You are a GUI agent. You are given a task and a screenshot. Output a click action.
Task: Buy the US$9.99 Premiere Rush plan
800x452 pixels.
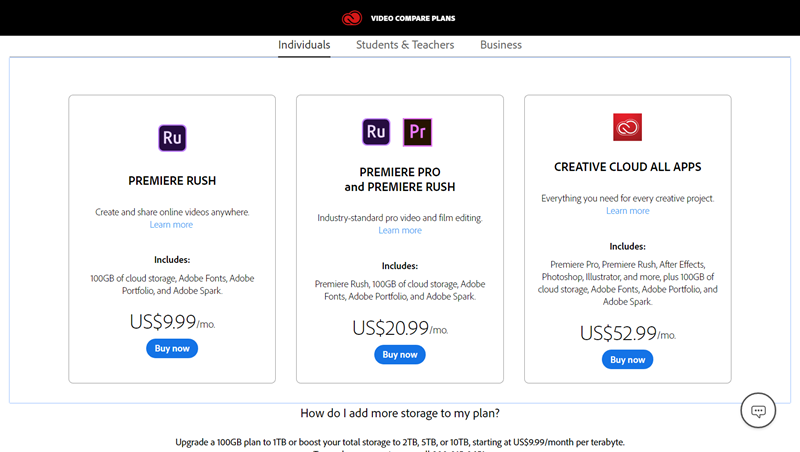coord(172,348)
